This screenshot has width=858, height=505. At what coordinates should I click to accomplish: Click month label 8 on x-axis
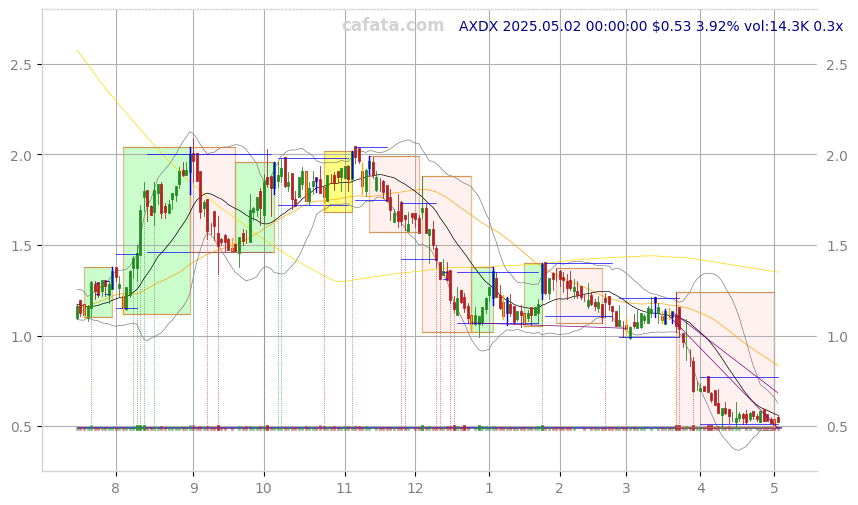tap(115, 488)
